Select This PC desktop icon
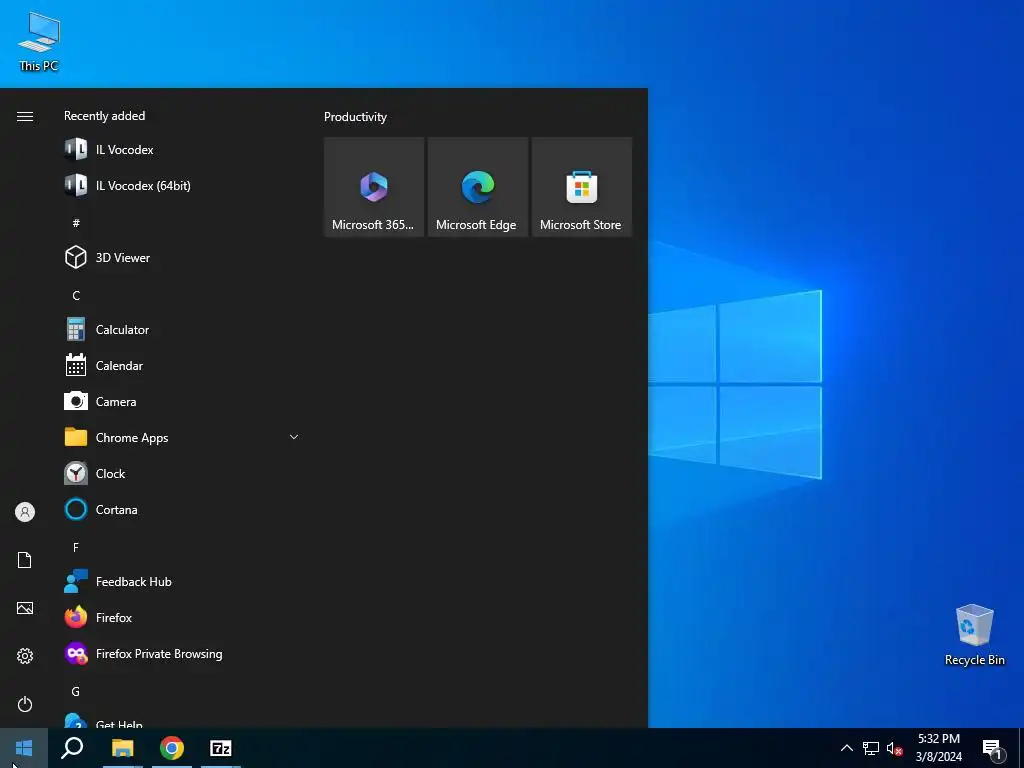This screenshot has height=768, width=1024. (x=39, y=42)
